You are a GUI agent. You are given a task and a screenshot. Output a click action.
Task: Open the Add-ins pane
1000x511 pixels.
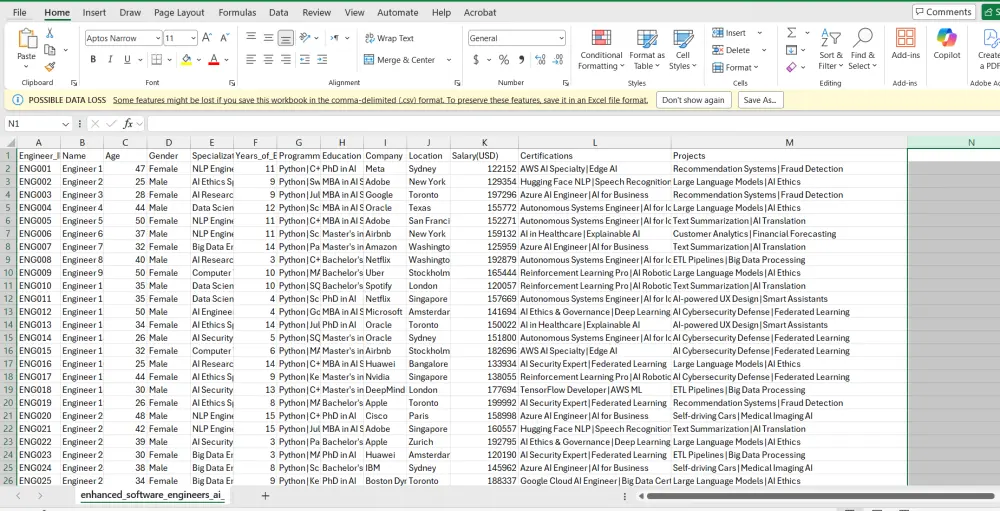tap(906, 43)
